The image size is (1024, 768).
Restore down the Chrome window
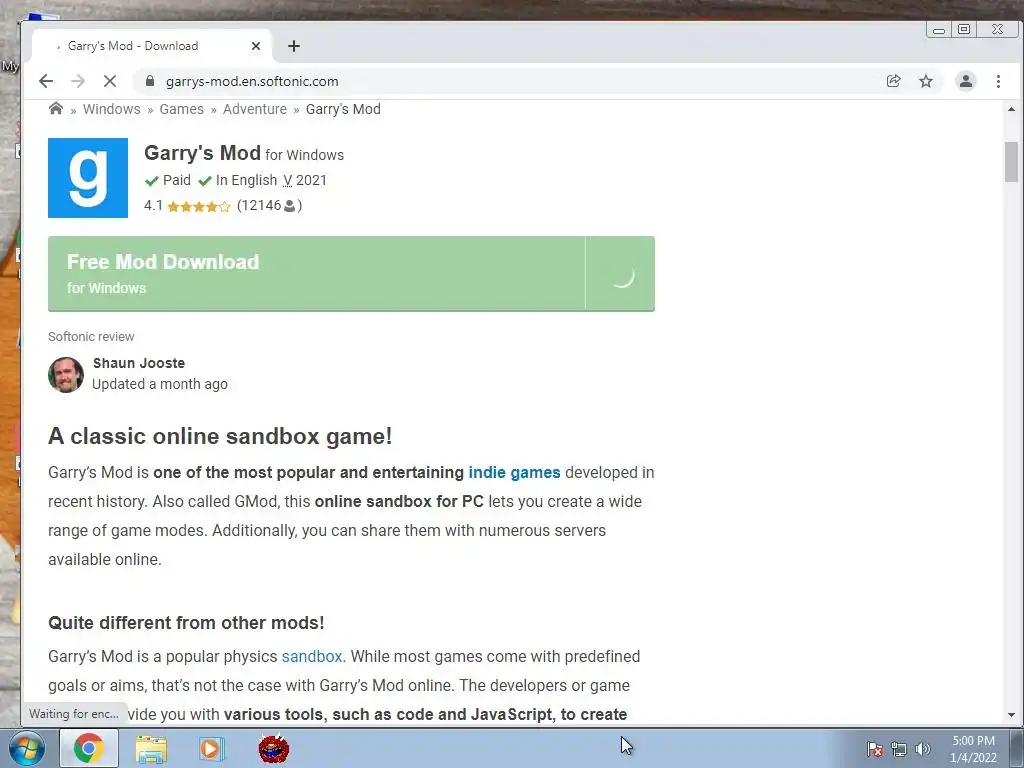point(964,29)
